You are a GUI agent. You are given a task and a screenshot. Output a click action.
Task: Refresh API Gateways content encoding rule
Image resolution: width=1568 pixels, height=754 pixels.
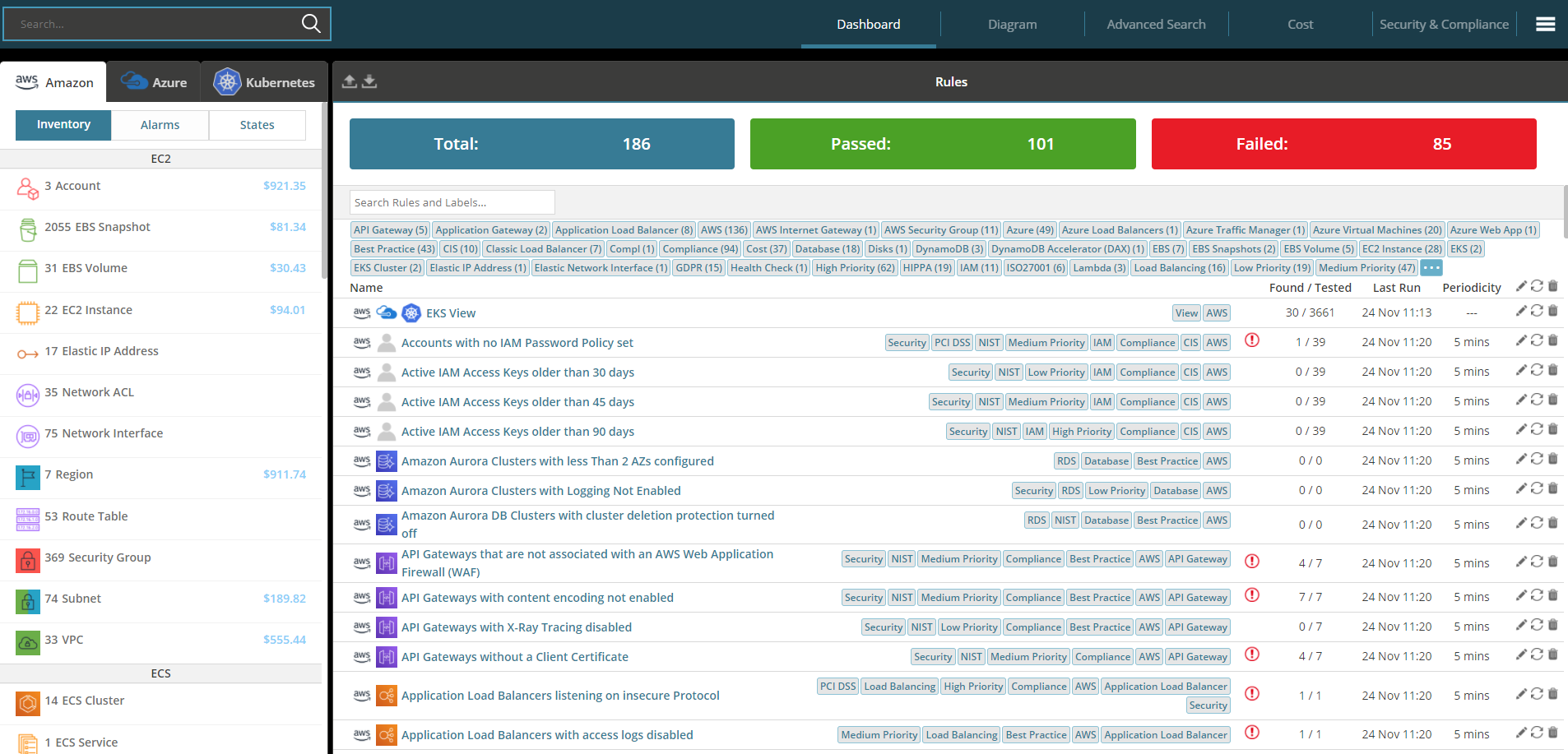click(x=1537, y=594)
